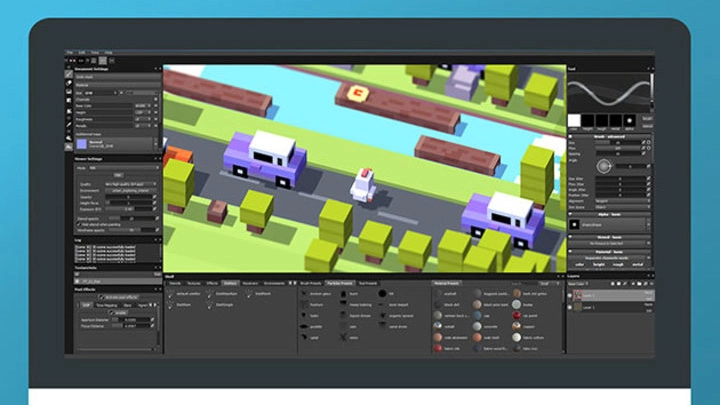The height and width of the screenshot is (405, 720).
Task: Click the add channel button beside Channels
Action: [156, 99]
